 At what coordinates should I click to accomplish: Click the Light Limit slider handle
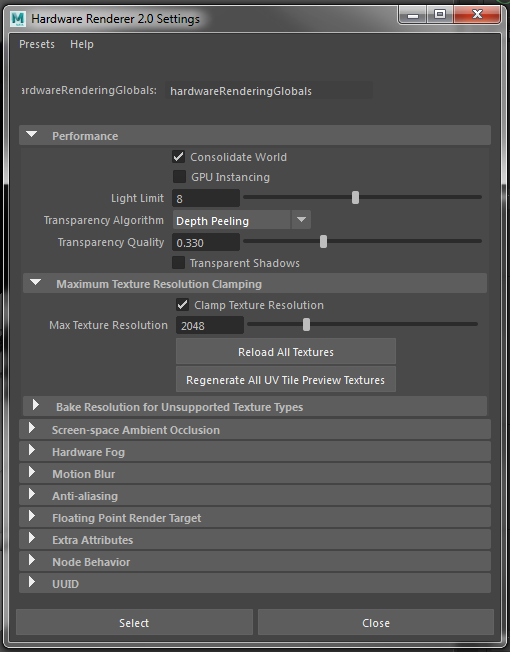[x=355, y=198]
